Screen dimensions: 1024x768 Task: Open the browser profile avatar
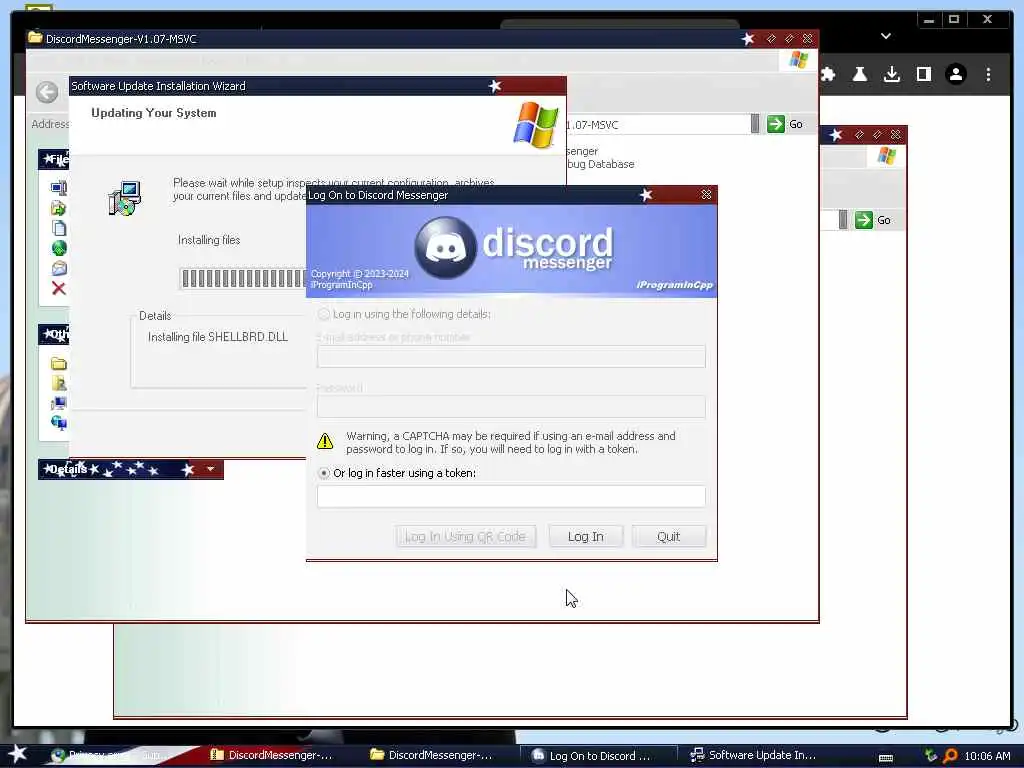(x=955, y=74)
